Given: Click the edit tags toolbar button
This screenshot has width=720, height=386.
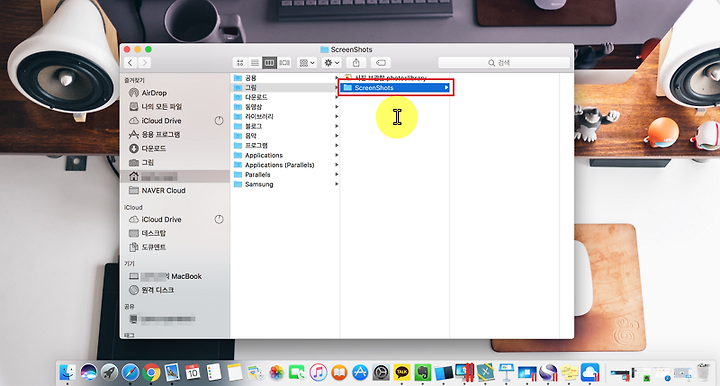Looking at the screenshot, I should click(381, 63).
